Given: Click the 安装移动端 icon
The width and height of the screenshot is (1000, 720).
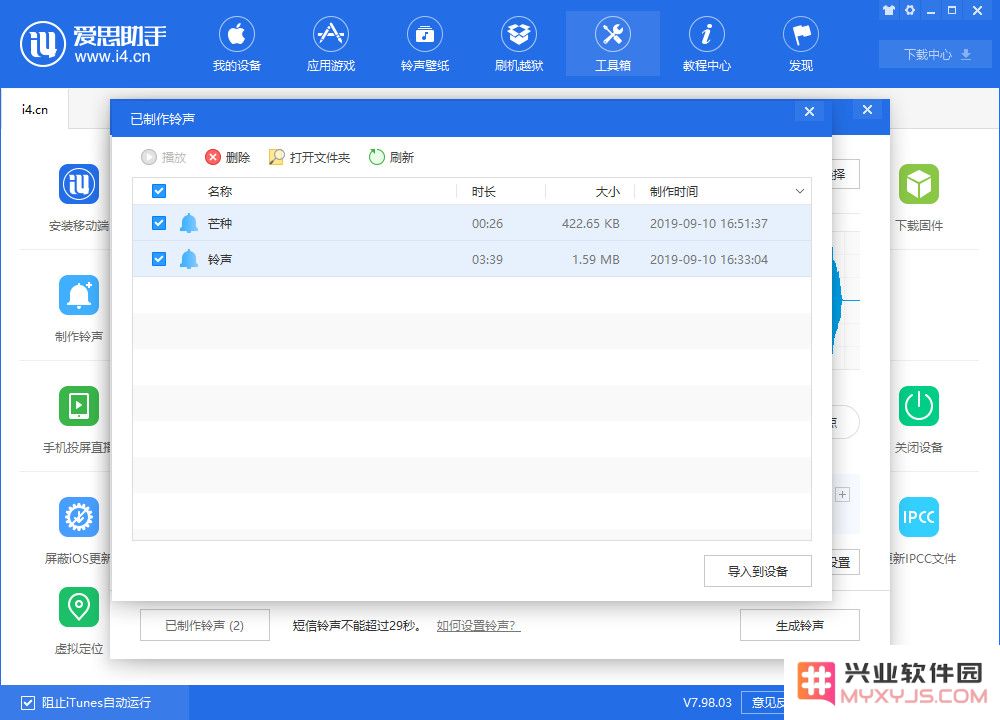Looking at the screenshot, I should (x=79, y=184).
